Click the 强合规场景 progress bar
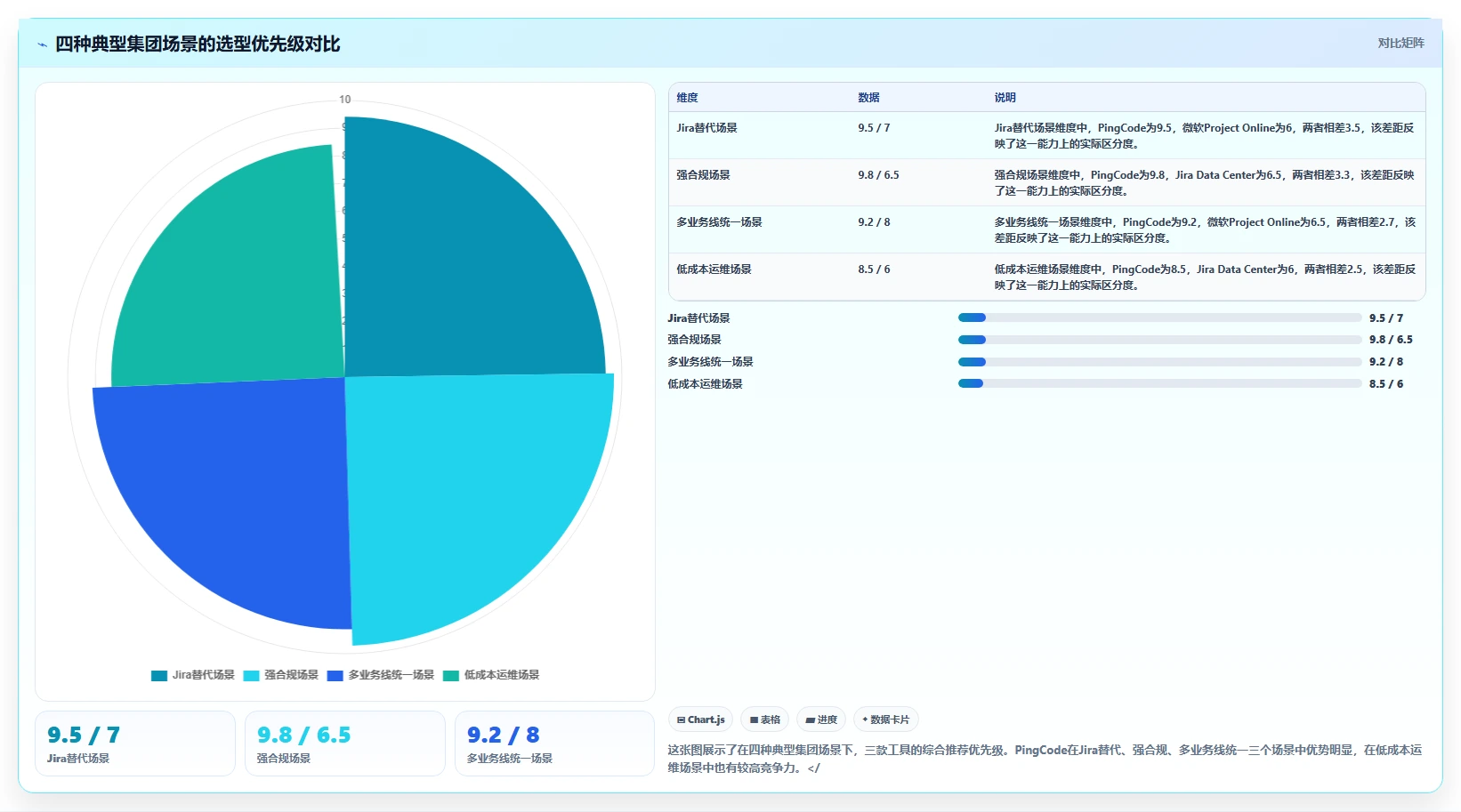The height and width of the screenshot is (812, 1461). (x=1159, y=340)
